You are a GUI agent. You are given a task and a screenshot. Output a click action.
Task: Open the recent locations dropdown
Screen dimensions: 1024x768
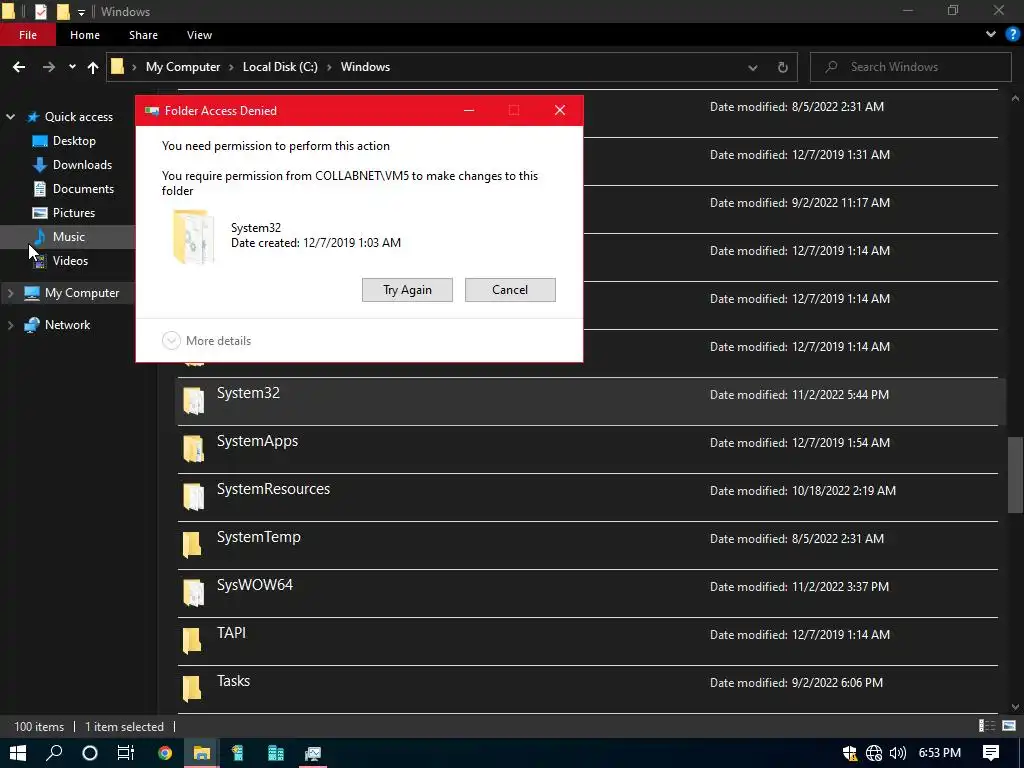click(72, 67)
